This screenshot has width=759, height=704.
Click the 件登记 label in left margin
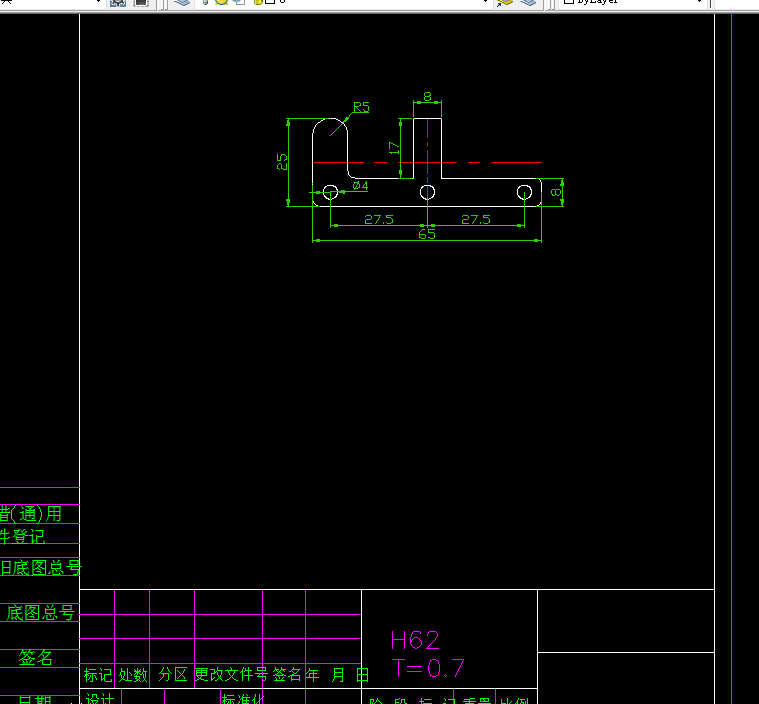[22, 536]
